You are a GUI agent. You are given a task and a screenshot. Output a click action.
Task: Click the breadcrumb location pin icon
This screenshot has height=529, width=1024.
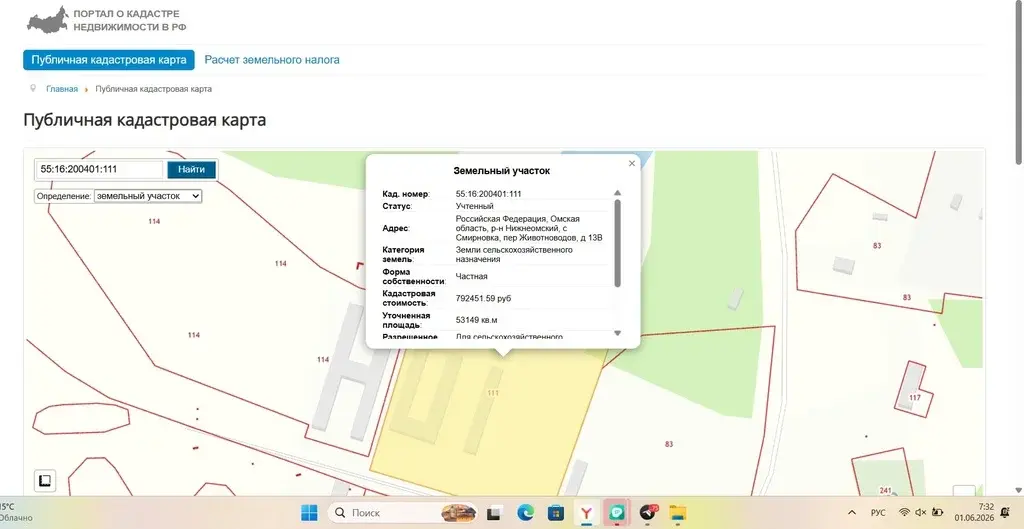(x=33, y=88)
